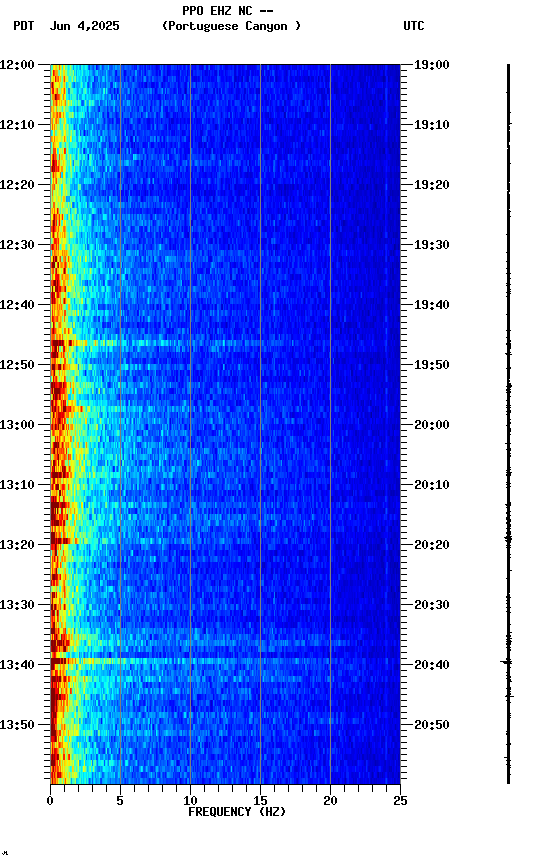
Task: Click the 15 Hz frequency axis label
Action: (260, 801)
